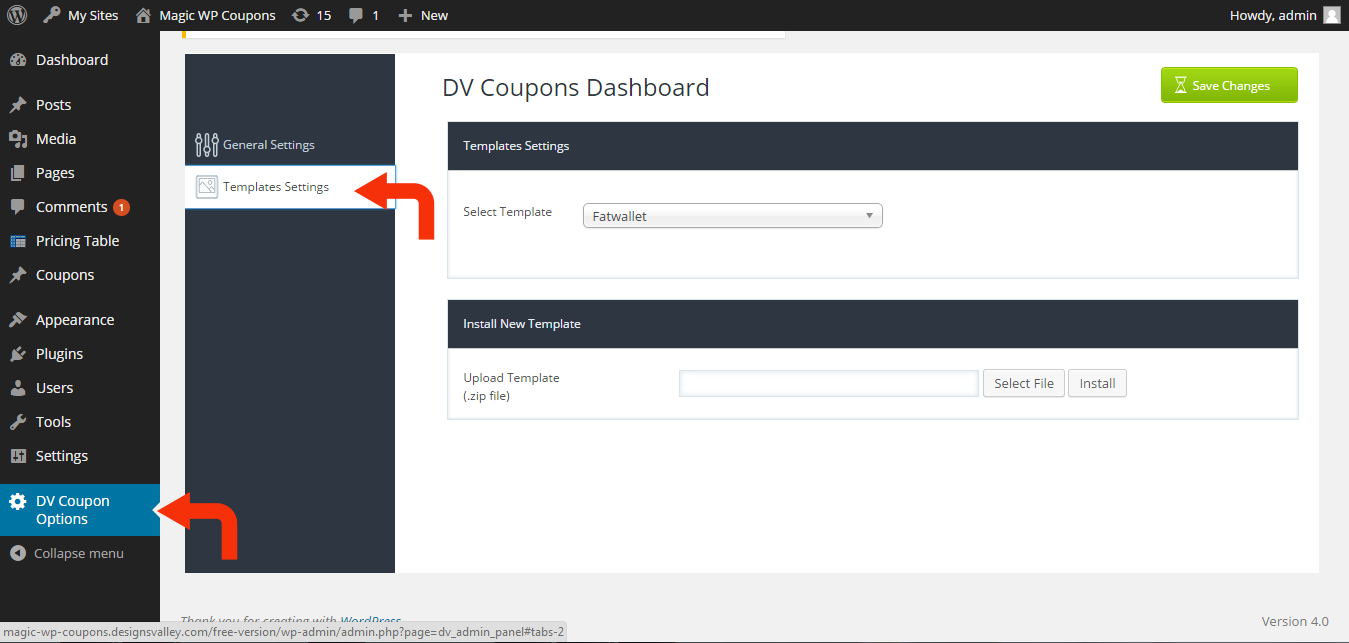Click the DV Coupons Dashboard heading
1349x643 pixels.
click(576, 88)
